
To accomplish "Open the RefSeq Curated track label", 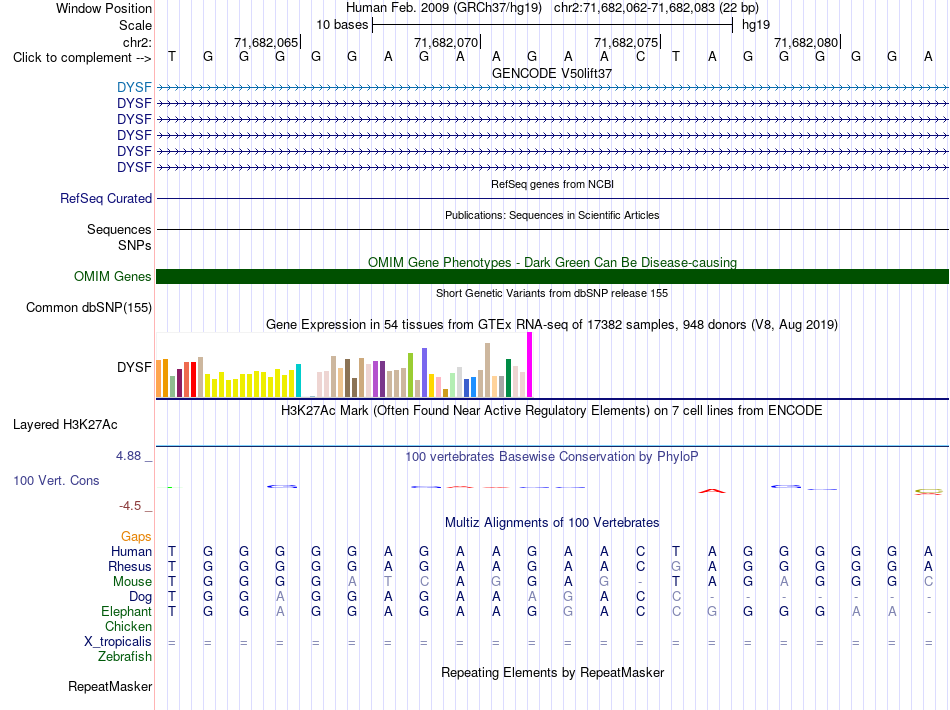I will [x=106, y=198].
